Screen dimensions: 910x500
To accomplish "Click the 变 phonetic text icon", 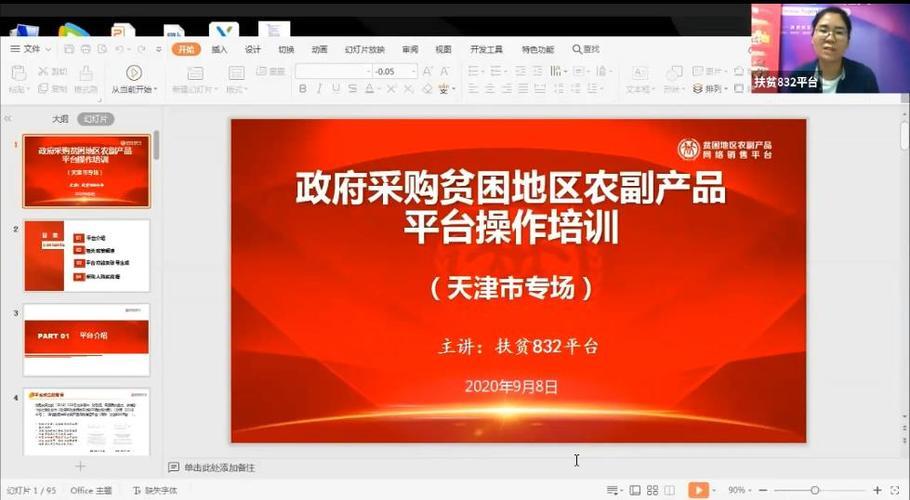I will click(445, 89).
